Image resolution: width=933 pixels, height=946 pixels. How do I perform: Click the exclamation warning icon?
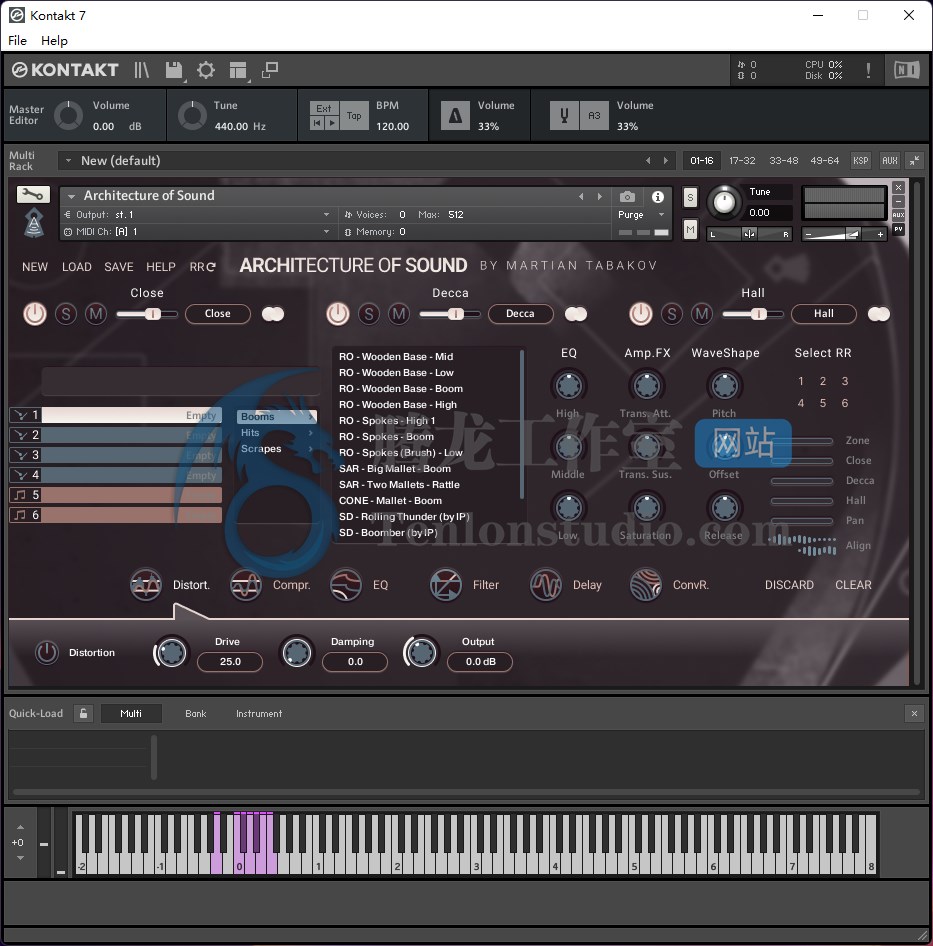point(868,70)
